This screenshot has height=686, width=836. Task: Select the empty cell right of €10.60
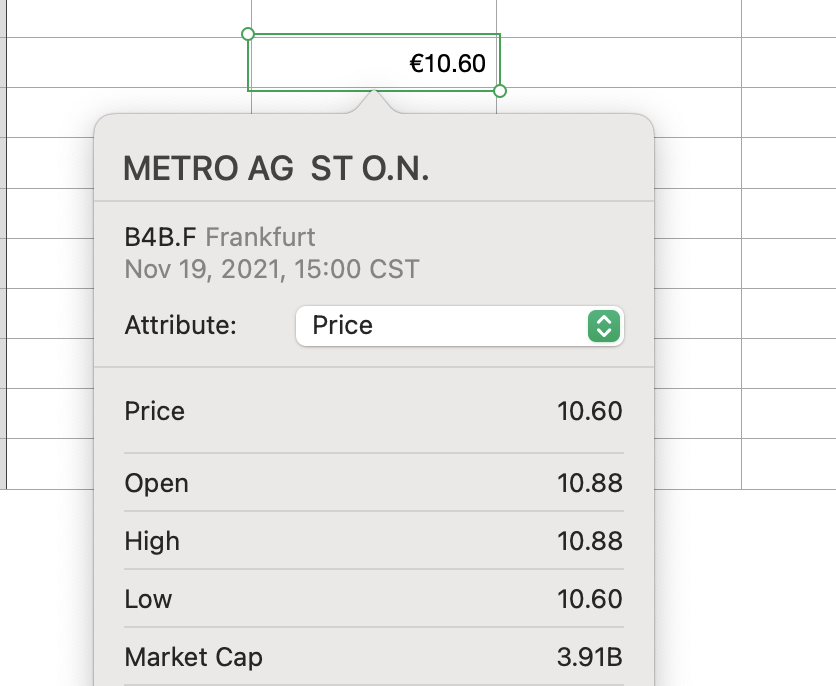[x=618, y=63]
